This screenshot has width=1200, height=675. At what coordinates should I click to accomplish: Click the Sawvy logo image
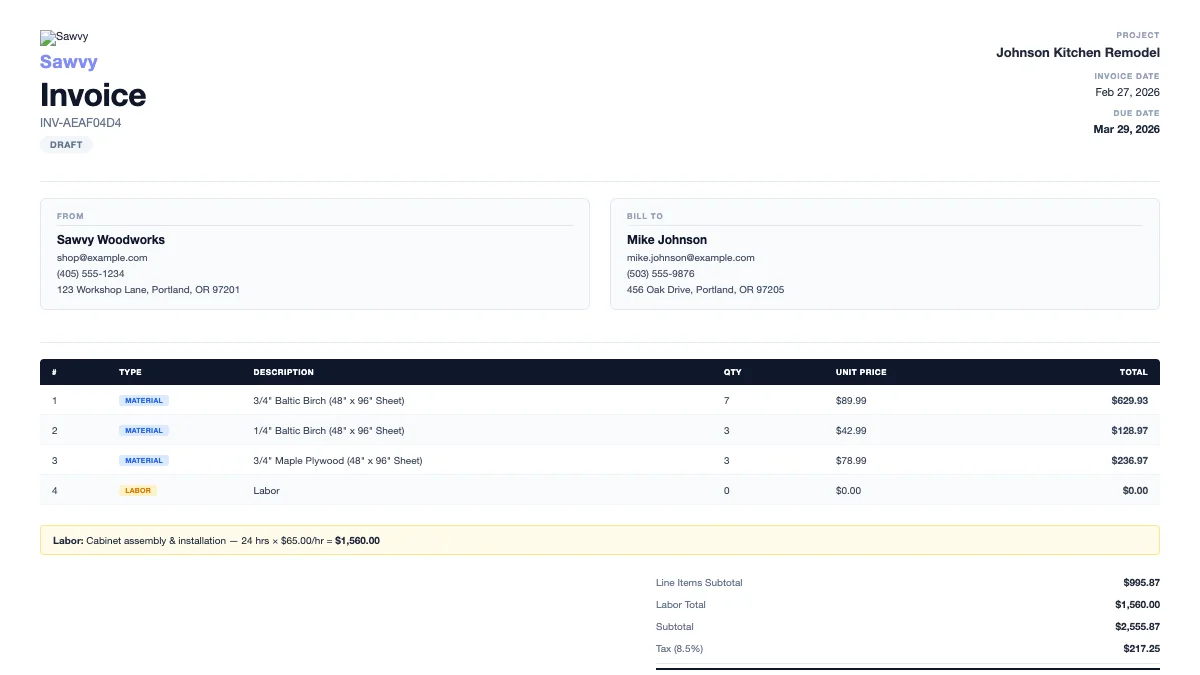pyautogui.click(x=63, y=37)
